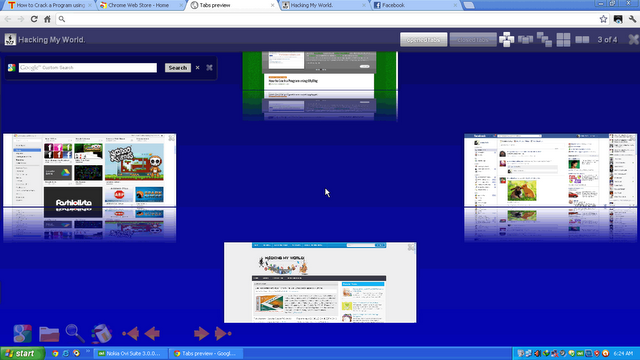
Task: Jump to first tab with left-end arrow
Action: click(x=131, y=333)
